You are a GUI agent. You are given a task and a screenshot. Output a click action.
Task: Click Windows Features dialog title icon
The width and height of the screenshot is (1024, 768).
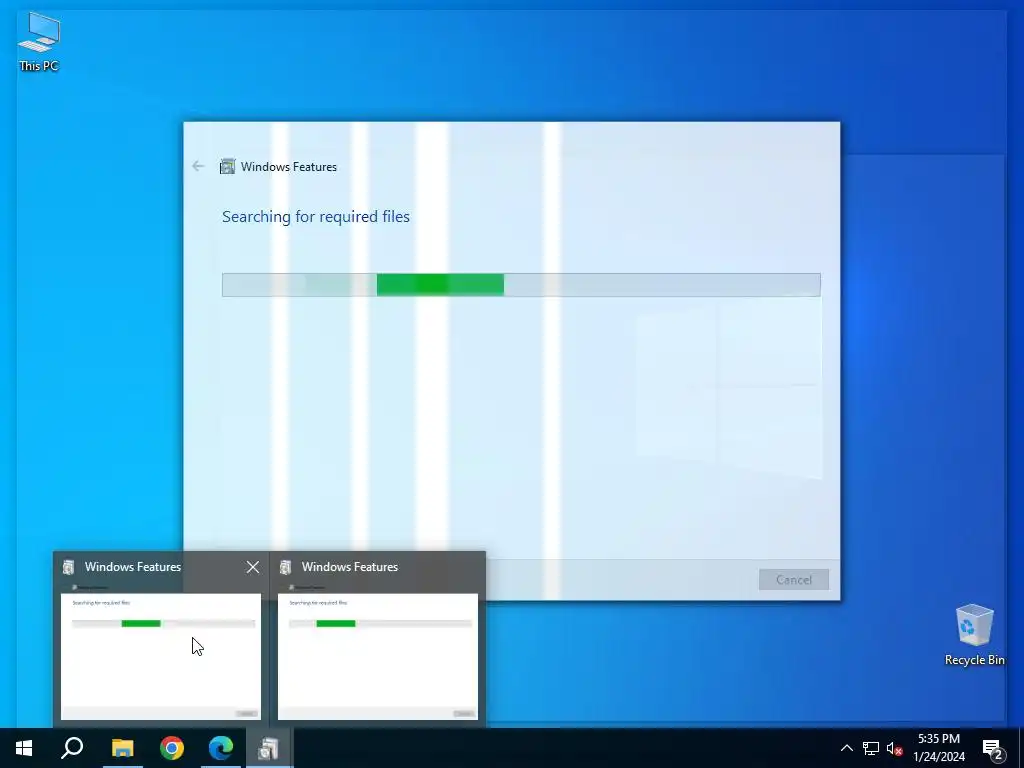[x=227, y=167]
